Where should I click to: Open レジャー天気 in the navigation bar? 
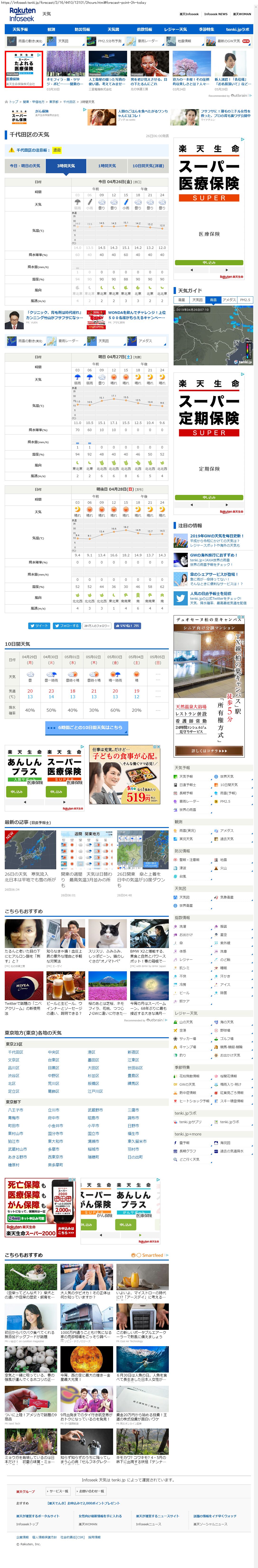tap(175, 29)
